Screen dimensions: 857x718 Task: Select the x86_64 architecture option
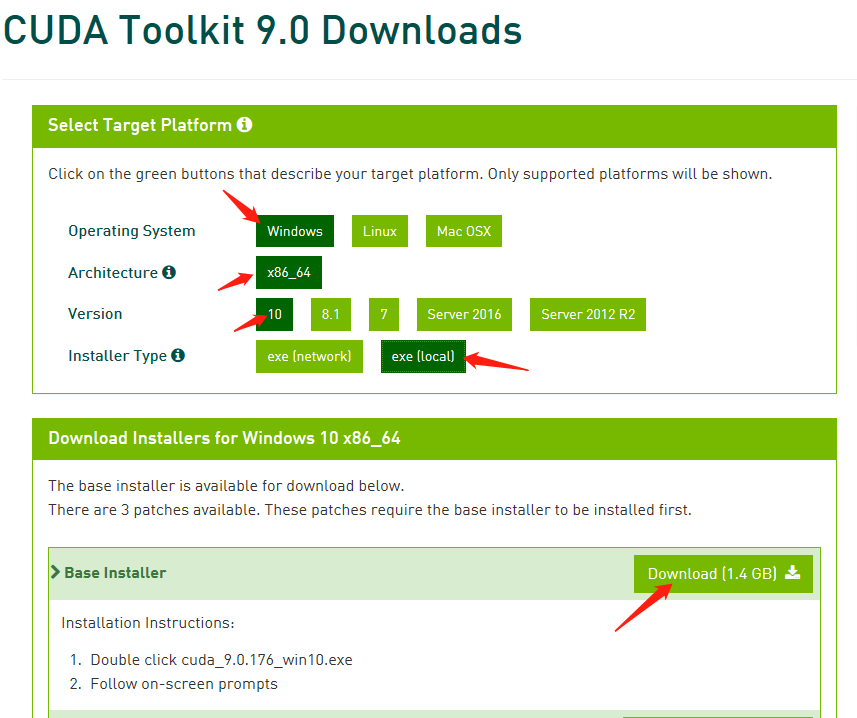click(289, 273)
